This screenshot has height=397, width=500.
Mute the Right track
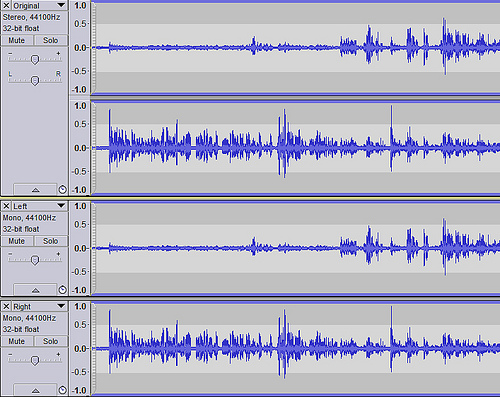click(17, 341)
